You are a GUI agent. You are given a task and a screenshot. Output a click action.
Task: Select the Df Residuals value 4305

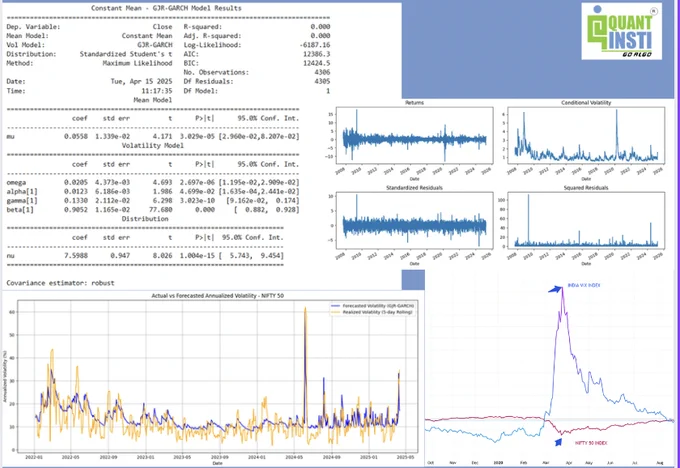pyautogui.click(x=322, y=81)
